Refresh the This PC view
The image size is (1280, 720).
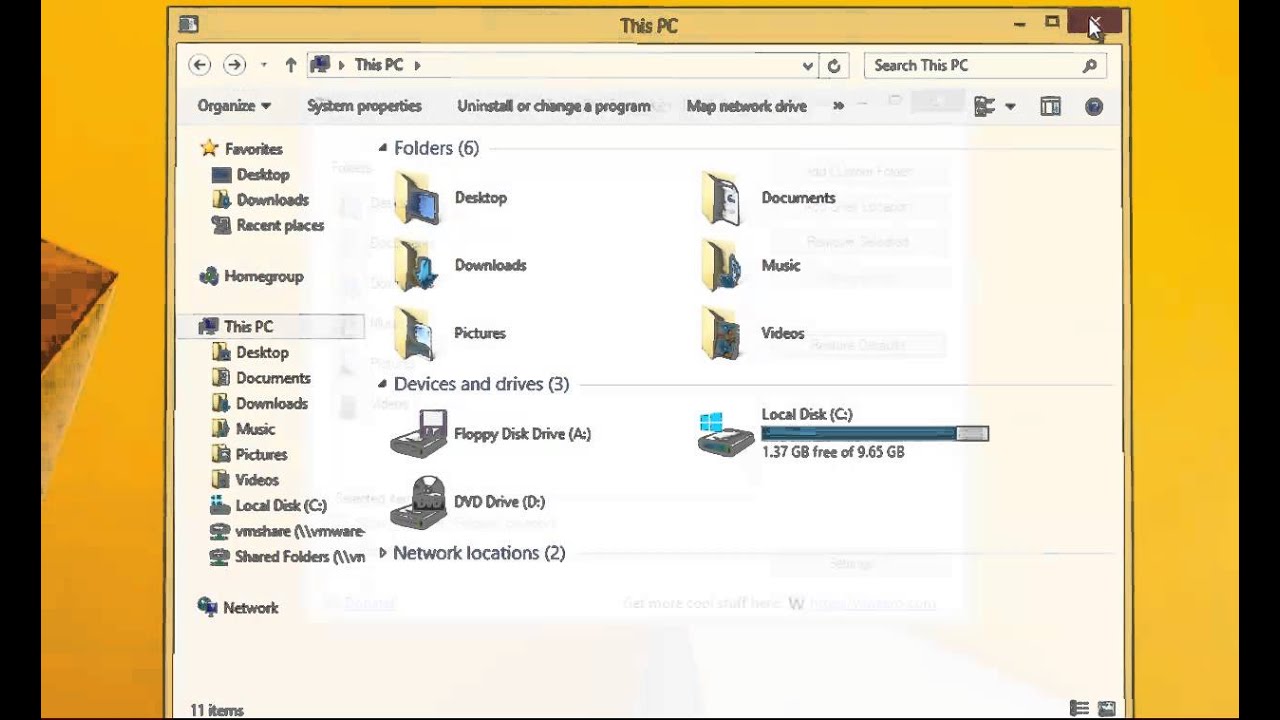tap(834, 66)
